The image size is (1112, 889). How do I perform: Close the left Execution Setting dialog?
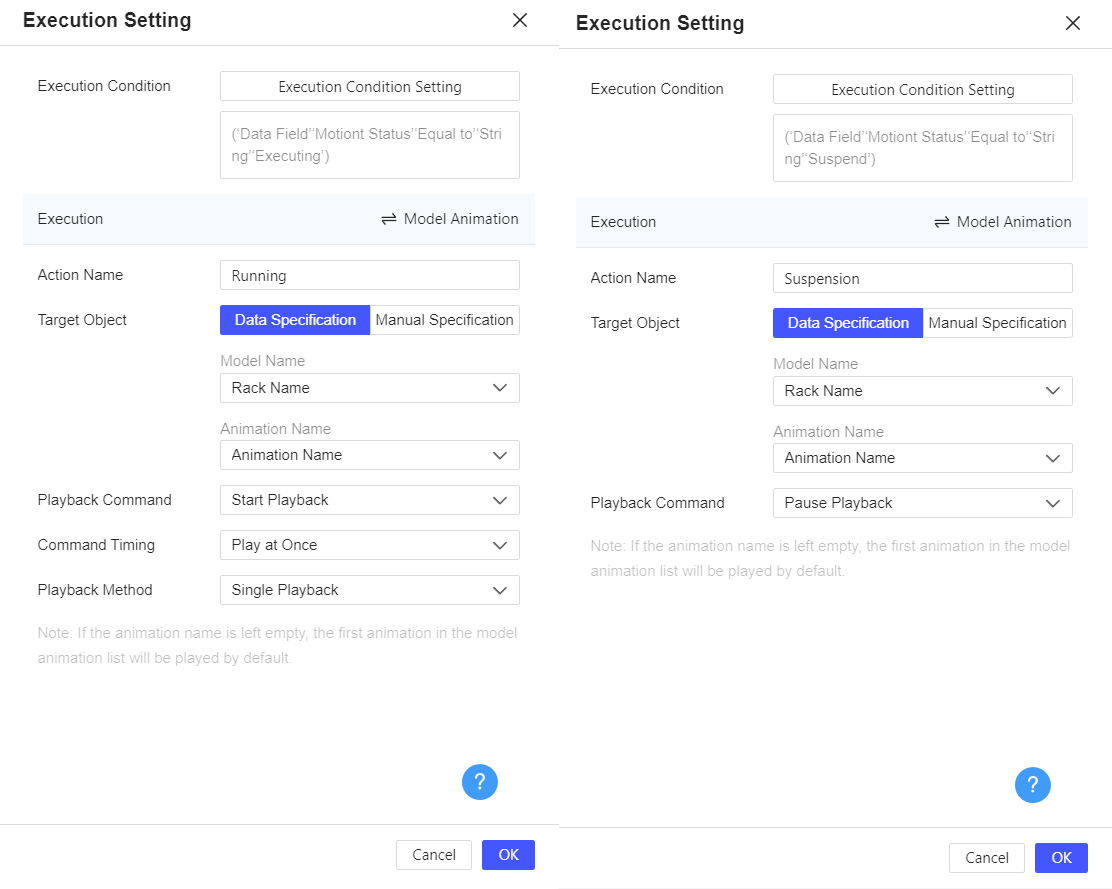pyautogui.click(x=520, y=20)
